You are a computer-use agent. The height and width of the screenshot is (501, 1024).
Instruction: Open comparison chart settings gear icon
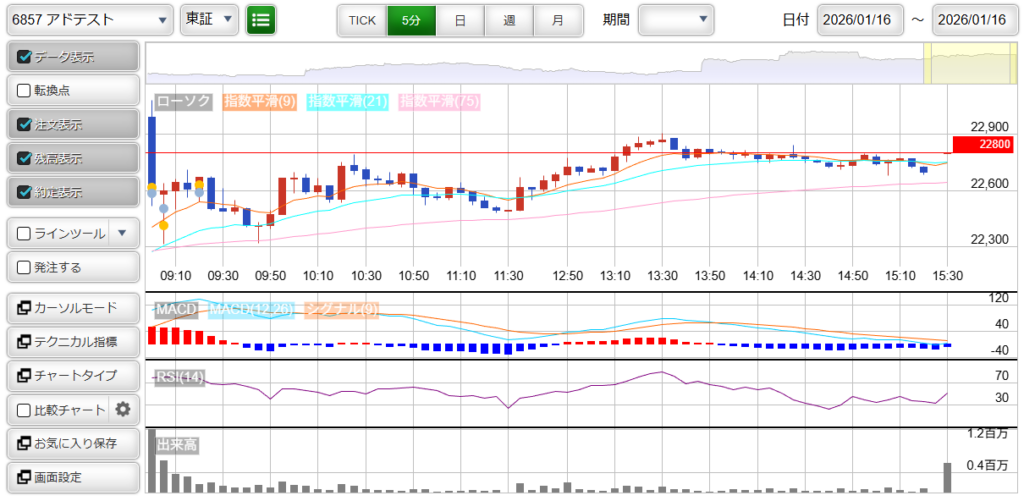click(x=123, y=409)
